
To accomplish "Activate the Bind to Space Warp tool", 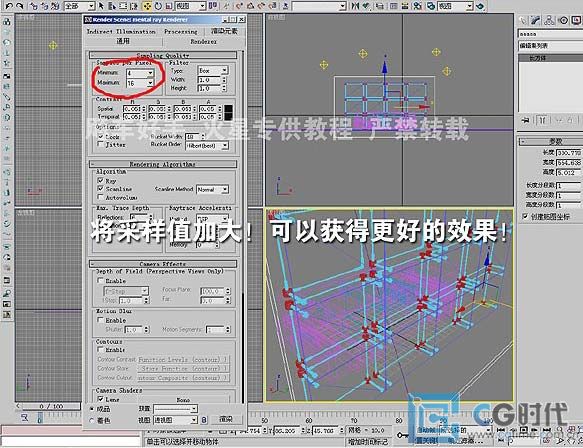I will click(55, 6).
